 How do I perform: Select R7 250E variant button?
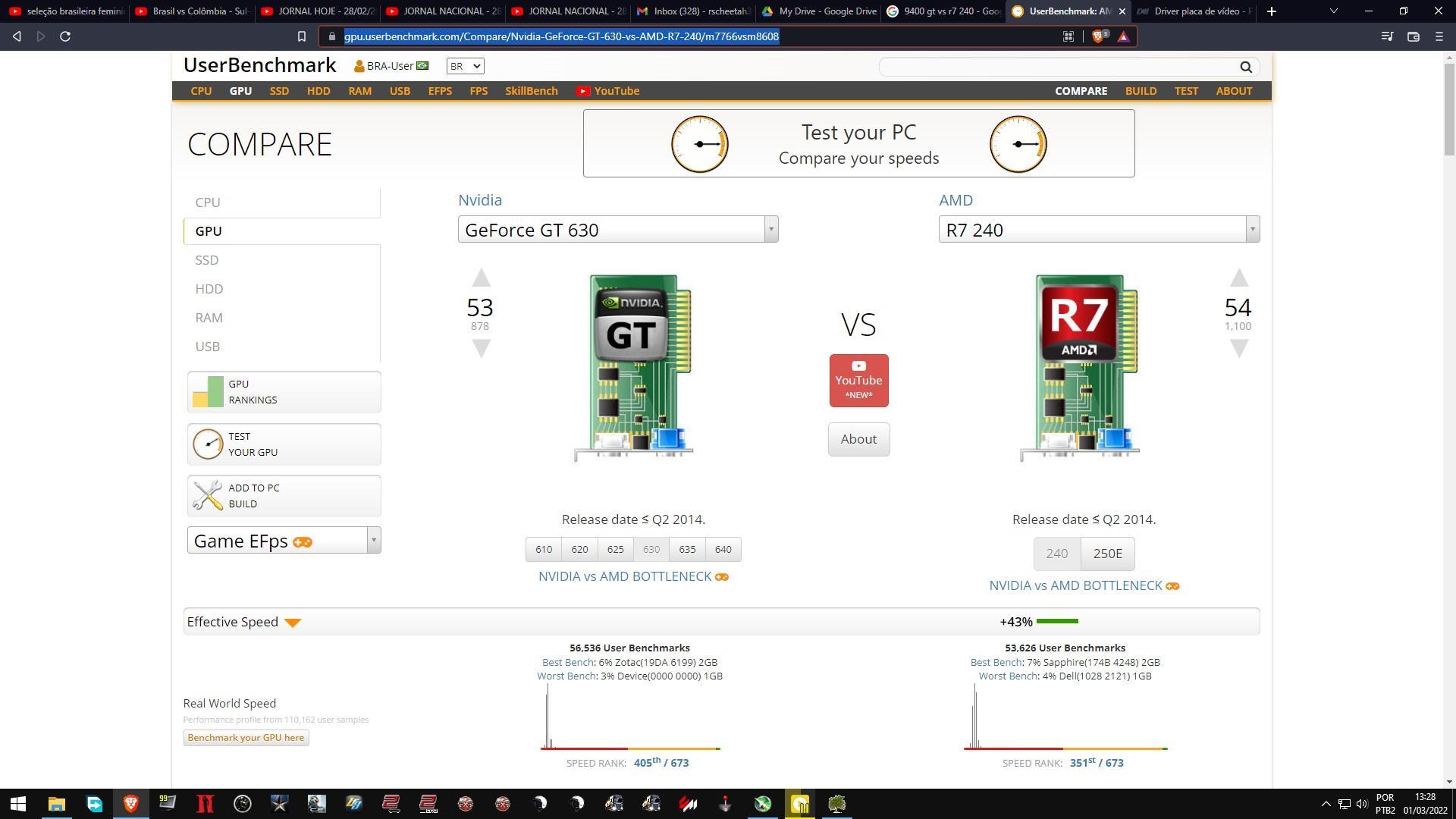click(x=1107, y=554)
